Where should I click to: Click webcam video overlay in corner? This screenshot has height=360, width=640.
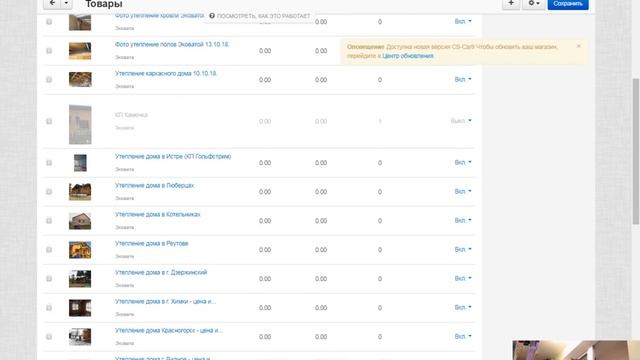(x=576, y=350)
